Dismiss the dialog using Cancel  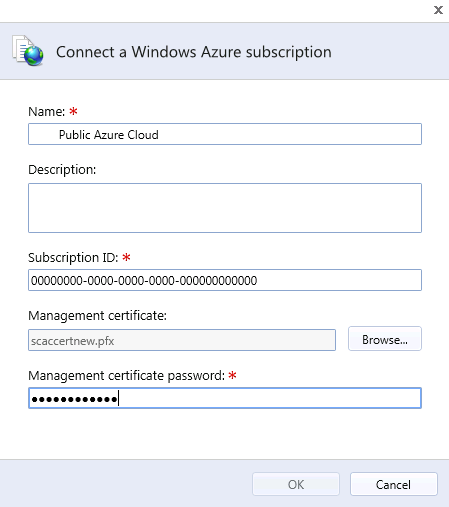point(394,484)
